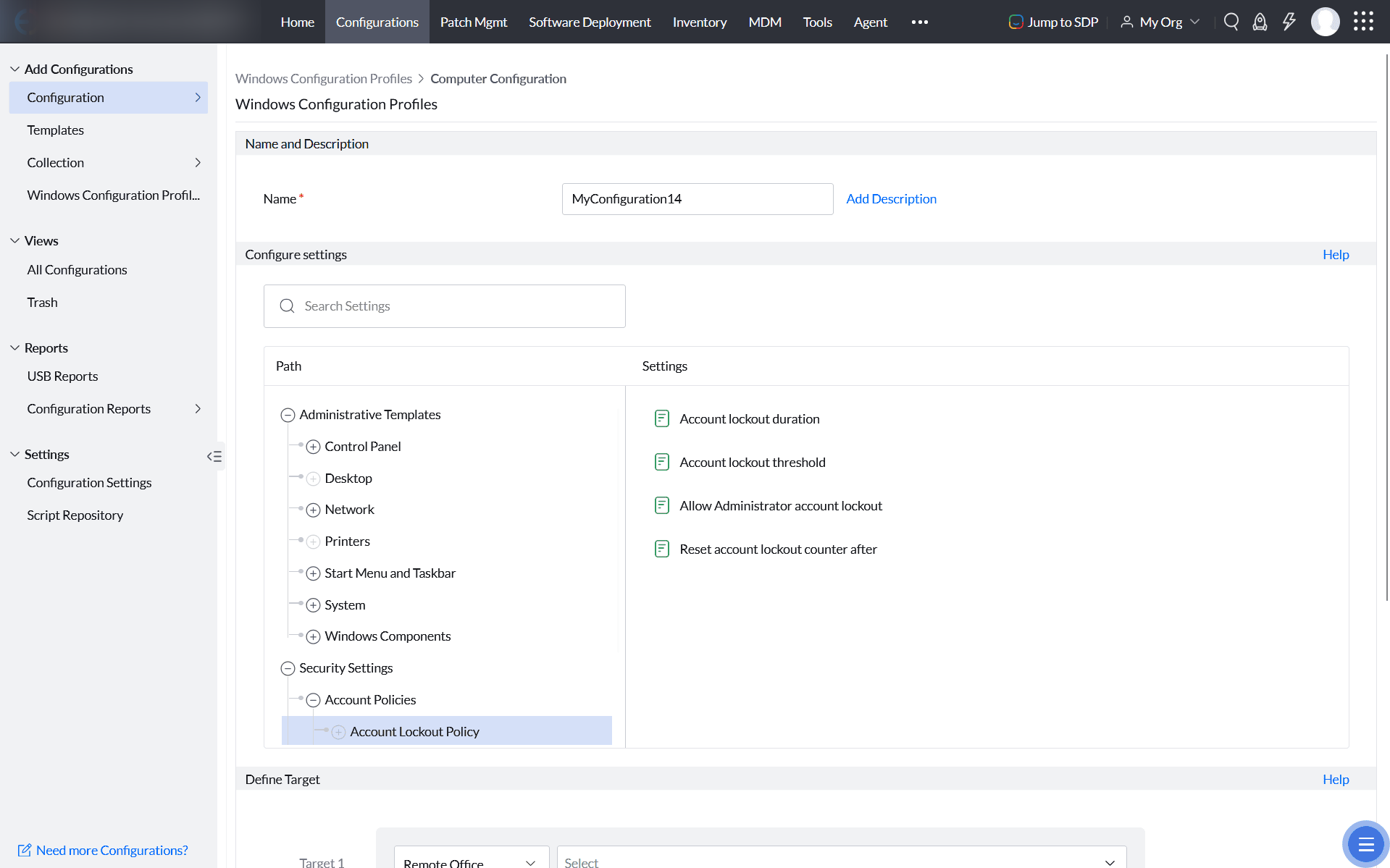The width and height of the screenshot is (1390, 868).
Task: Open the Patch Mgmt tab
Action: [x=474, y=22]
